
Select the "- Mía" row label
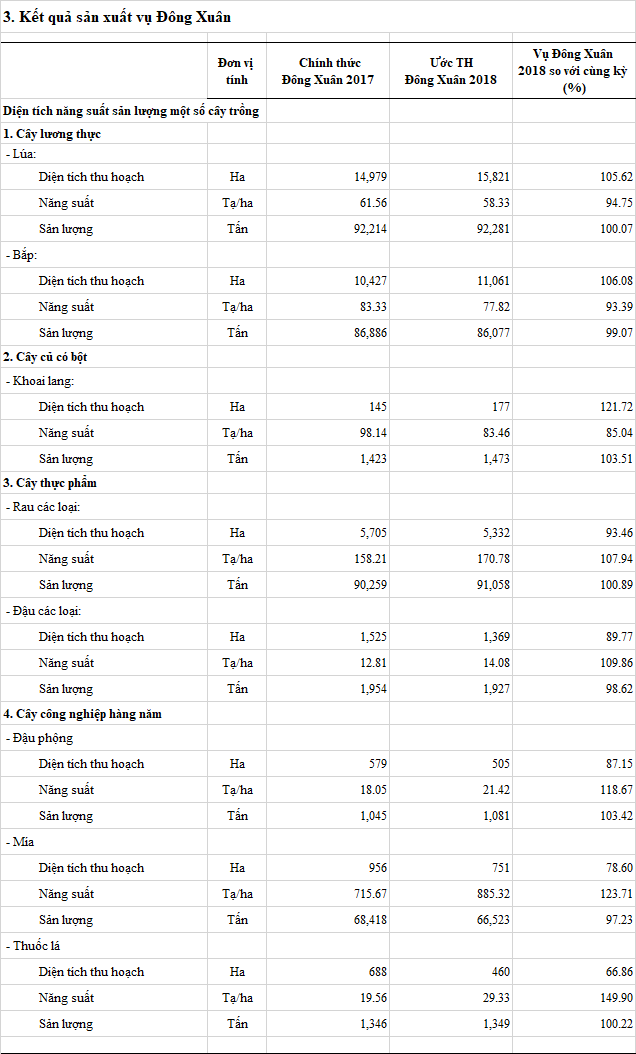(x=22, y=842)
